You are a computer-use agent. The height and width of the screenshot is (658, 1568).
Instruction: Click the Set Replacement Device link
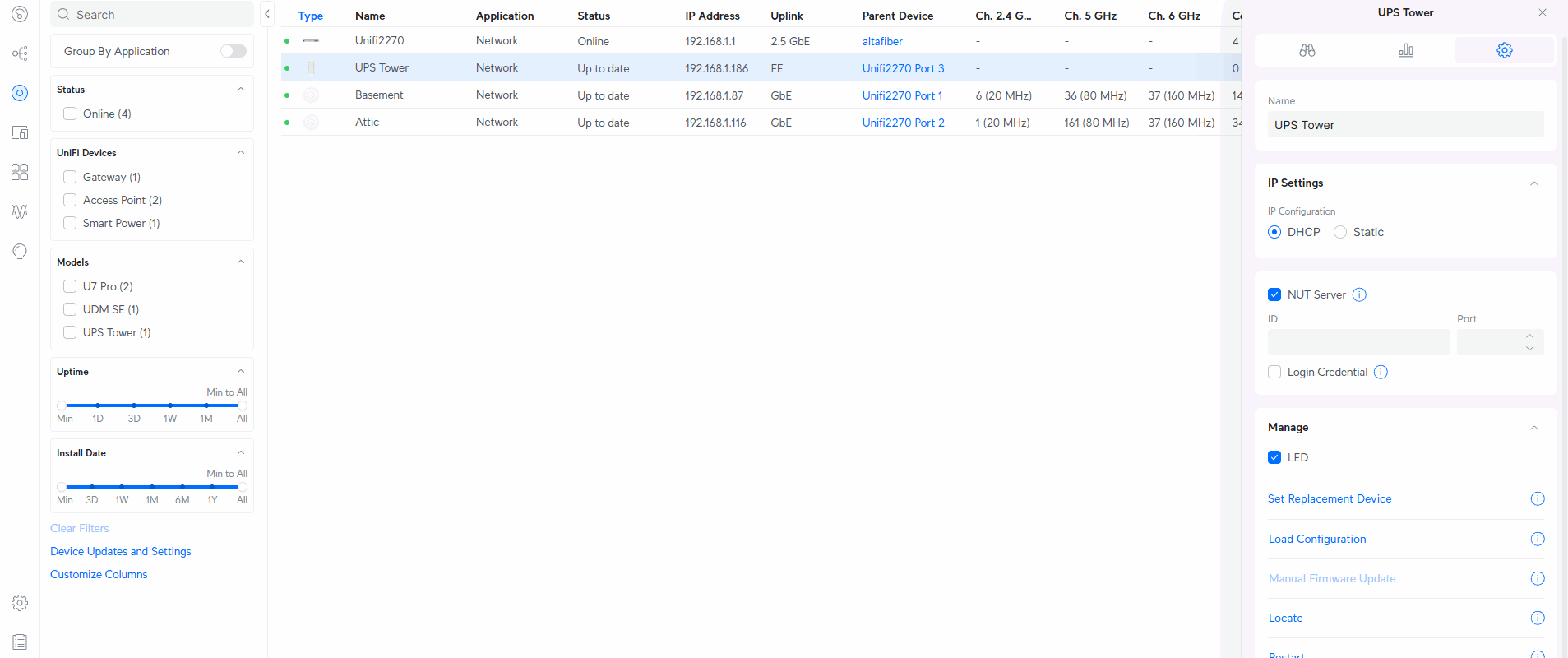pos(1329,498)
